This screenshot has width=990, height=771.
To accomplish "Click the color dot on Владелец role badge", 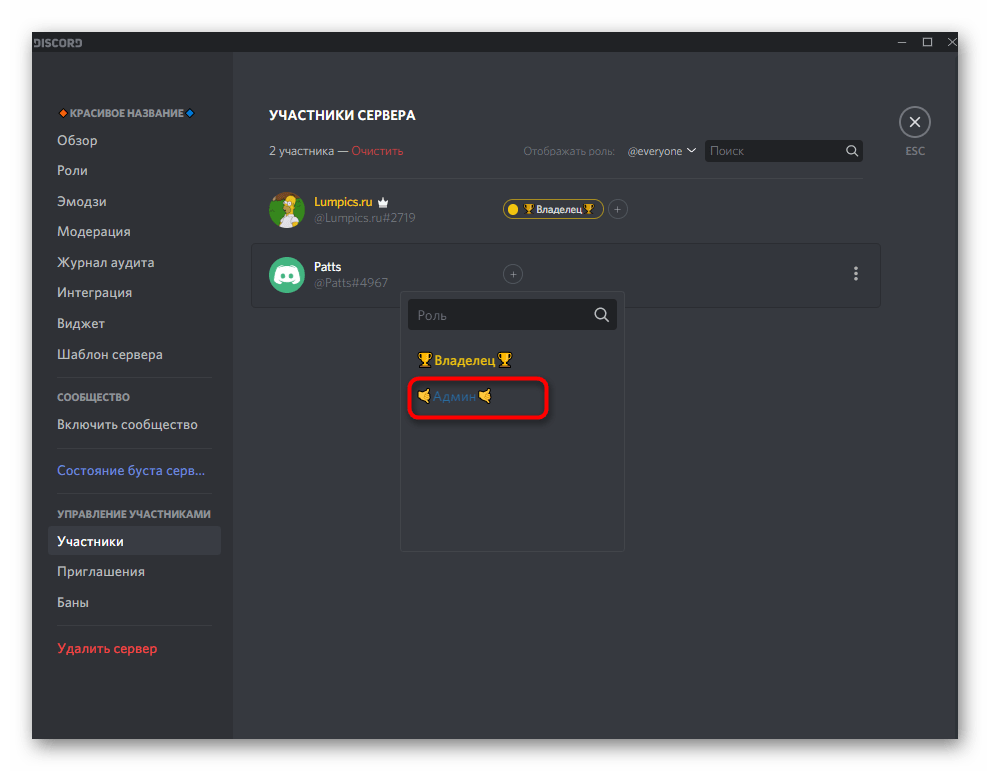I will (513, 209).
